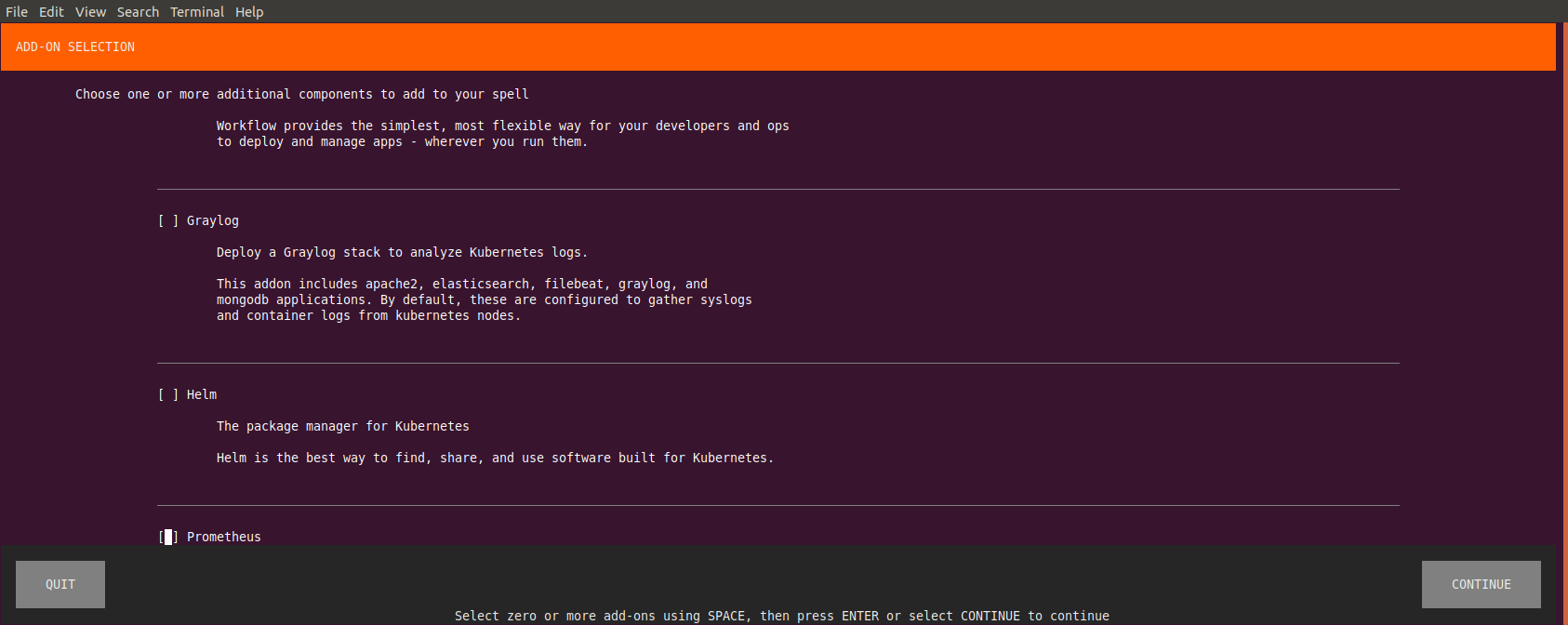Click the 'Select zero or more add-ons' hint text
This screenshot has height=625, width=1568.
point(782,616)
